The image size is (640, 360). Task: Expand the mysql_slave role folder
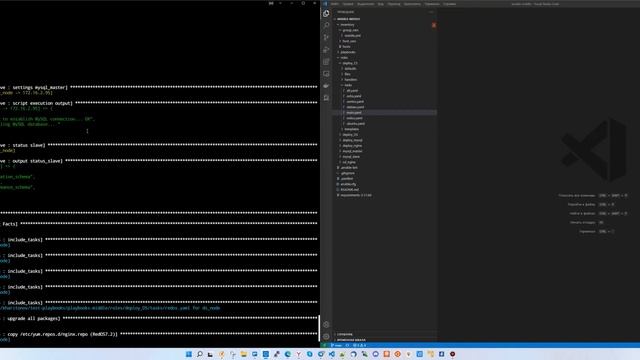351,157
